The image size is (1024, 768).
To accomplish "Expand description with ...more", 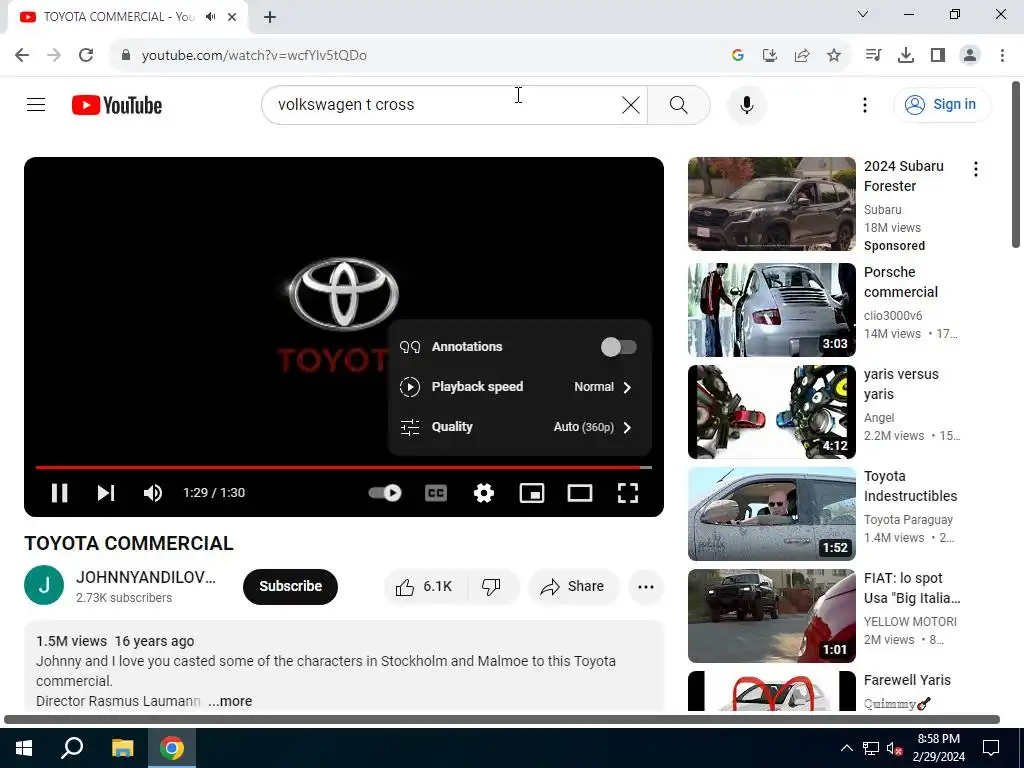I will point(230,701).
